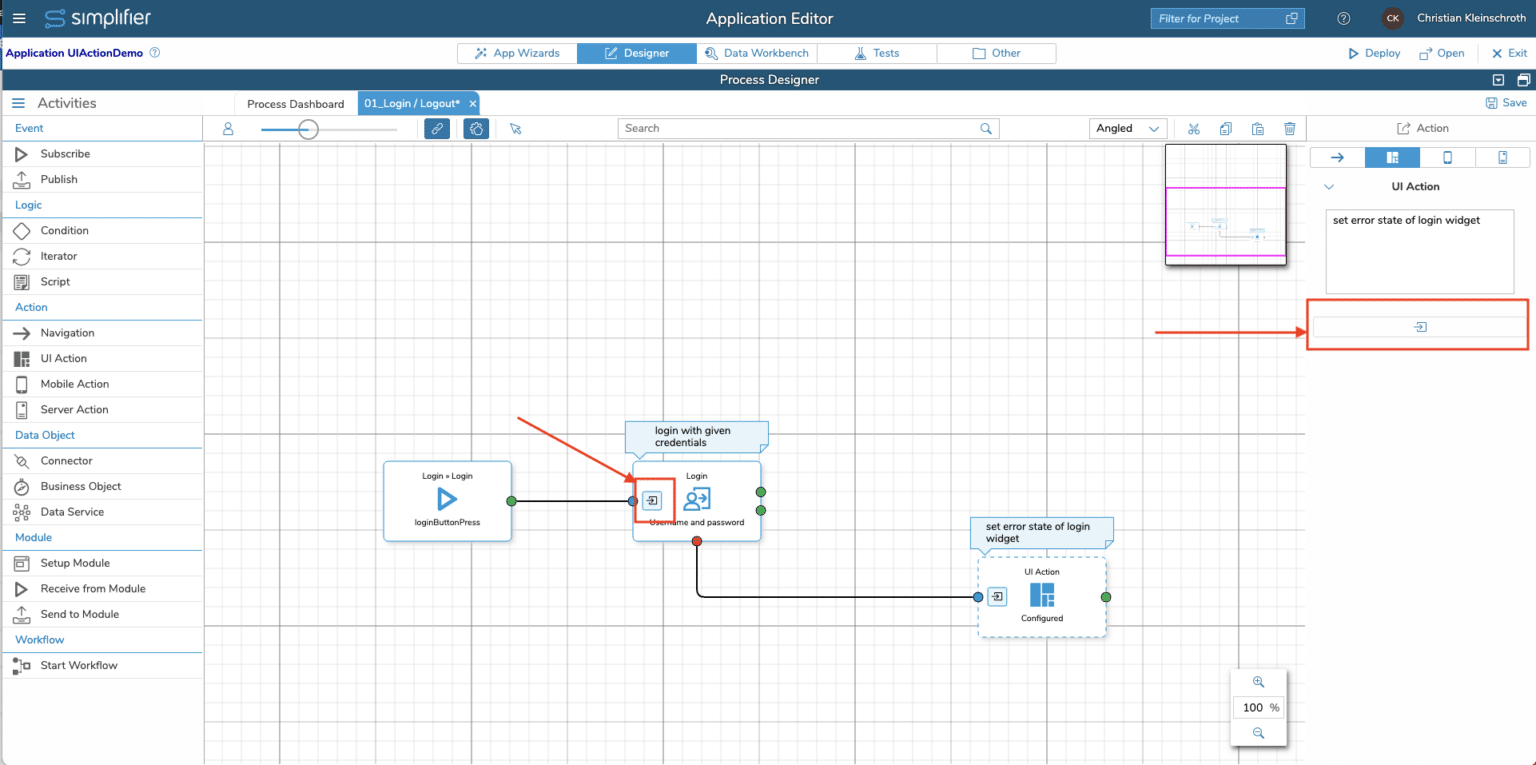Save the process

pos(1506,103)
